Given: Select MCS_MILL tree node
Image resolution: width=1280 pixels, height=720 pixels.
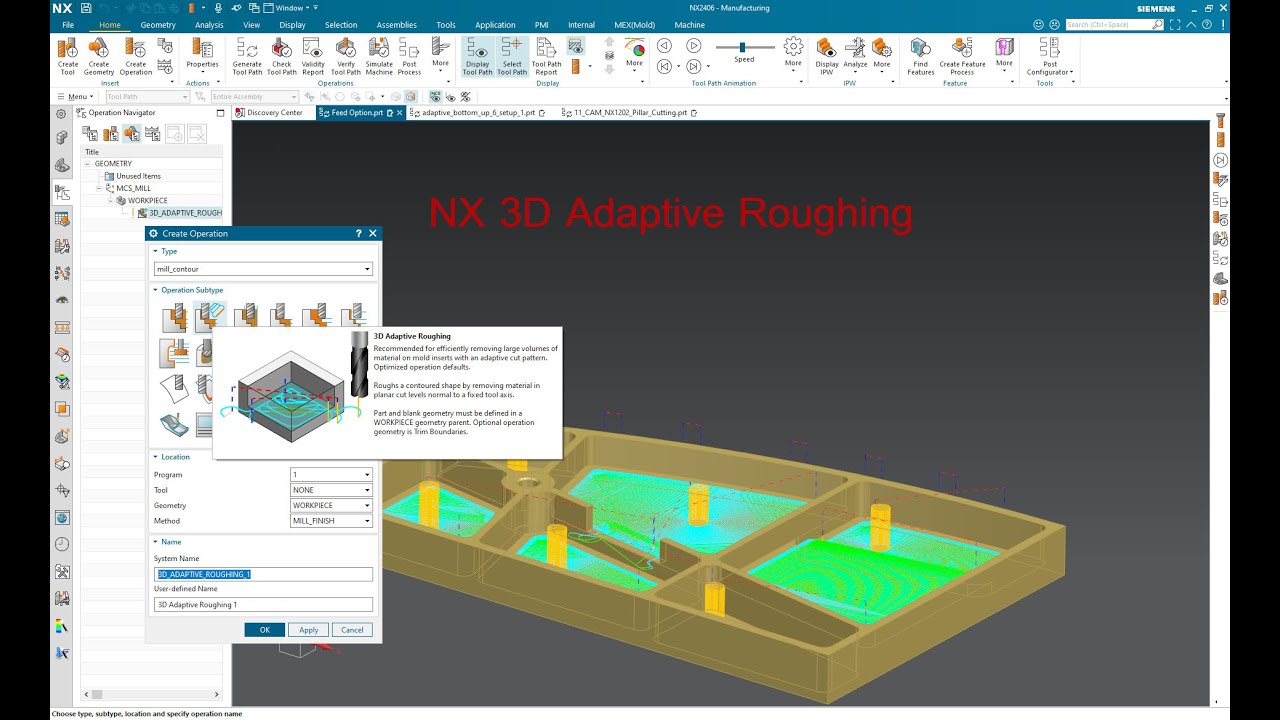Looking at the screenshot, I should click(x=132, y=188).
